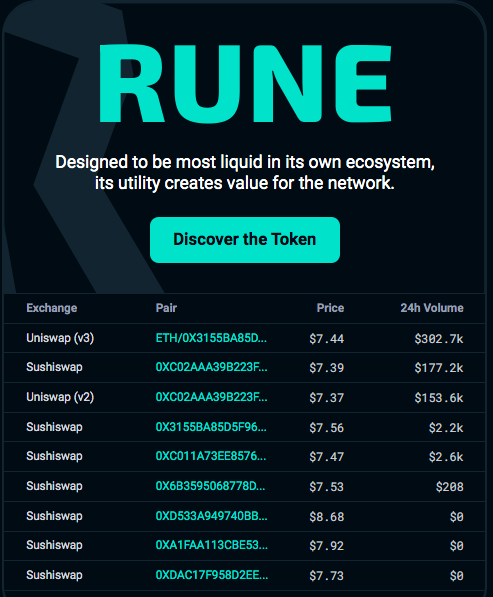
Task: Open the Uniswap (v2) 0XC02AAA39B223F... pair
Action: click(211, 397)
